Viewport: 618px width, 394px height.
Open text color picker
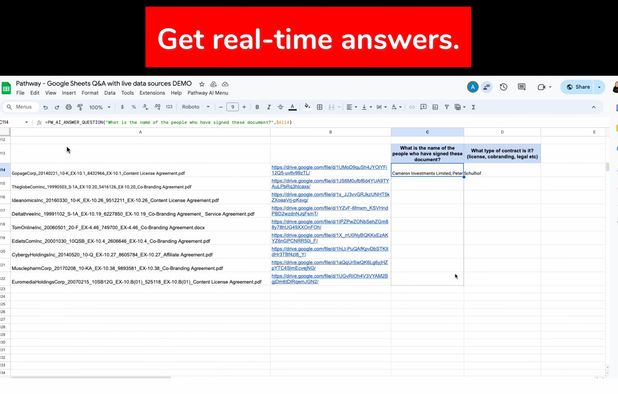coord(292,107)
